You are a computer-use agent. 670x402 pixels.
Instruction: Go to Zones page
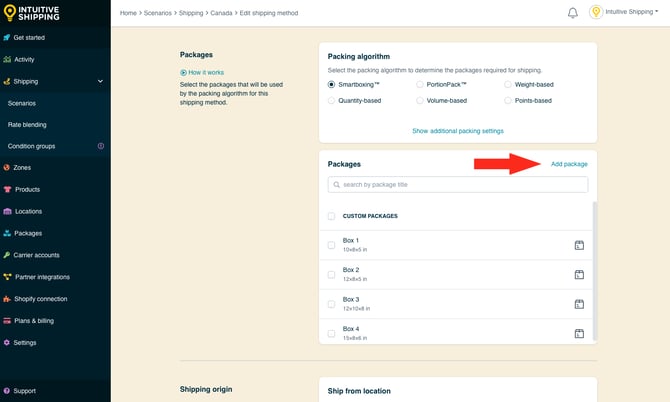tap(22, 167)
